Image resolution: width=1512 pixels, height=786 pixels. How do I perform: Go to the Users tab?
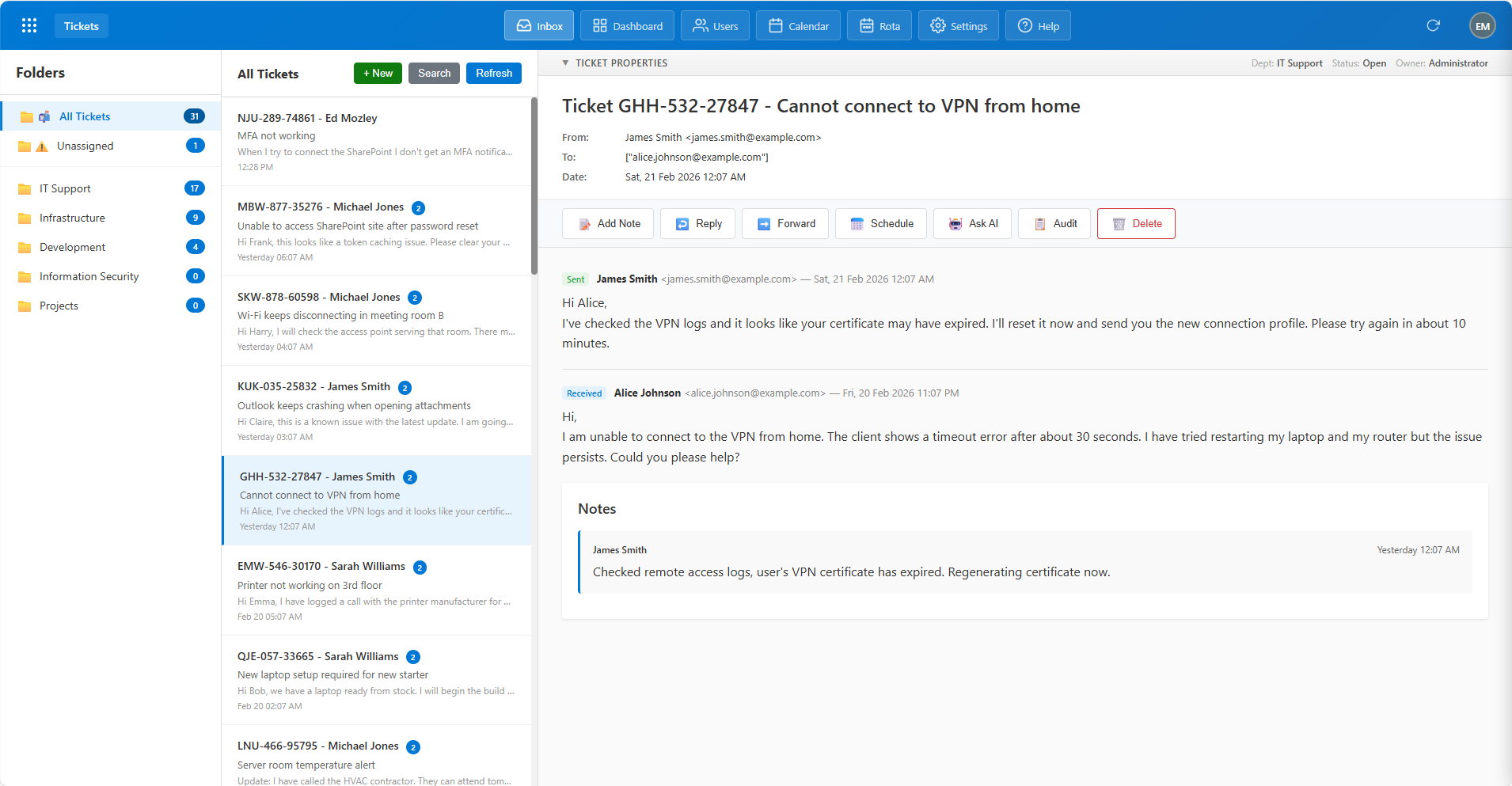tap(715, 25)
